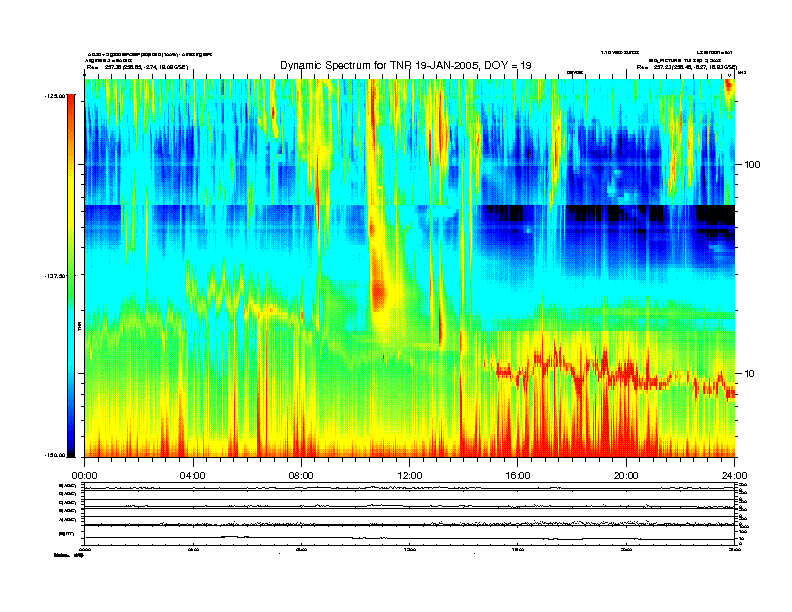Click the vertical rainbow color scale bar

tap(71, 276)
